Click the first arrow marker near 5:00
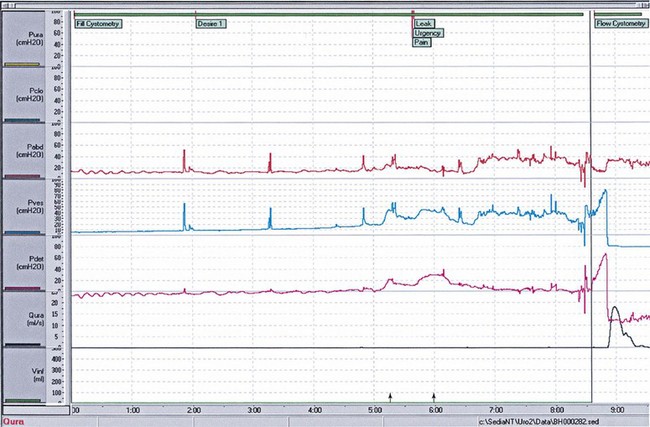The image size is (650, 427). [x=390, y=397]
